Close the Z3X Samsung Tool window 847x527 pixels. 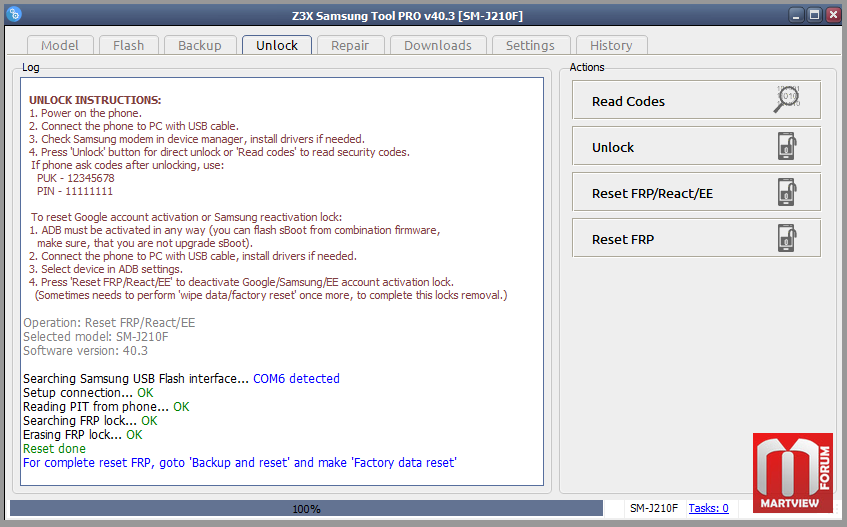[833, 15]
